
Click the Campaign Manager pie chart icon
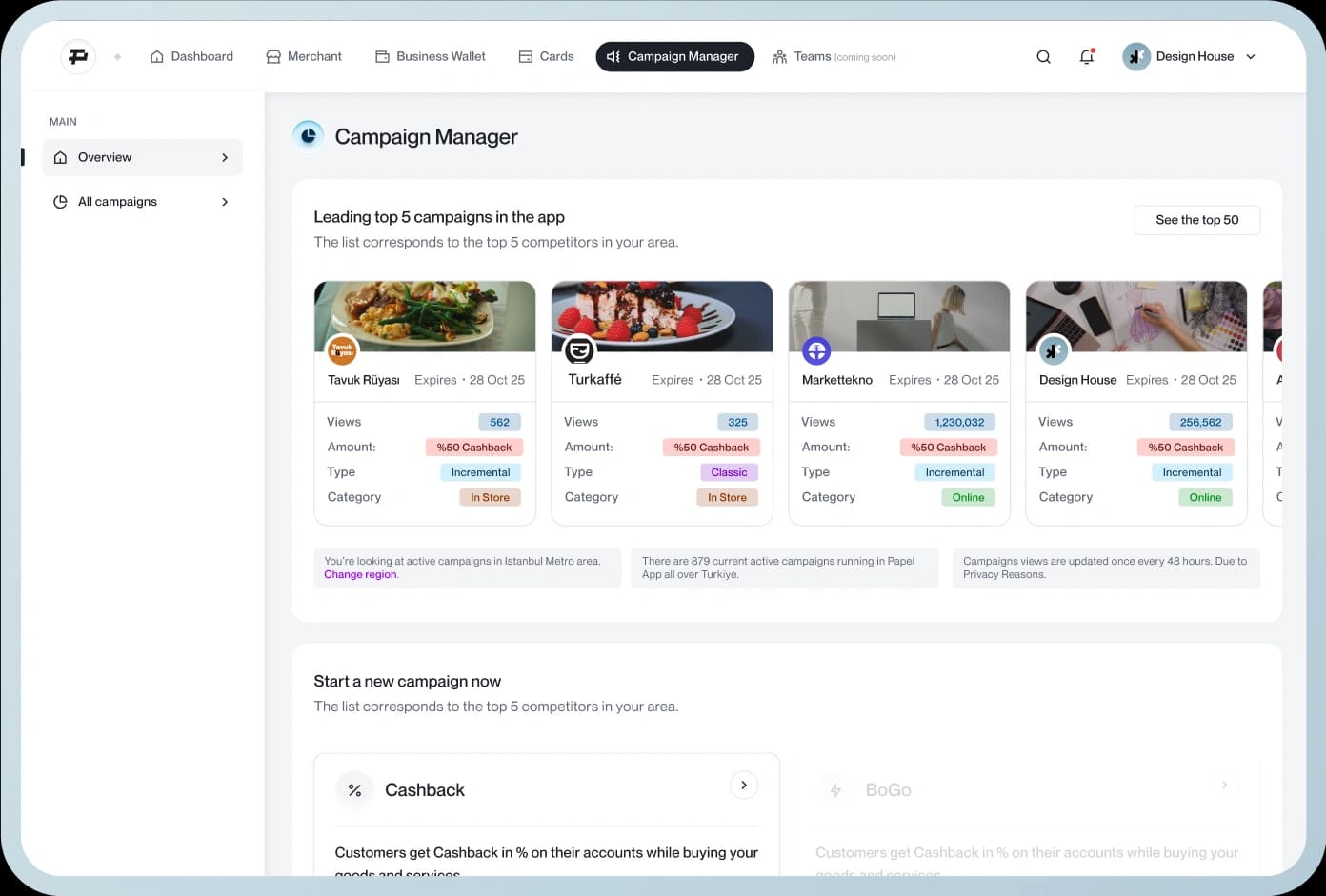tap(308, 136)
